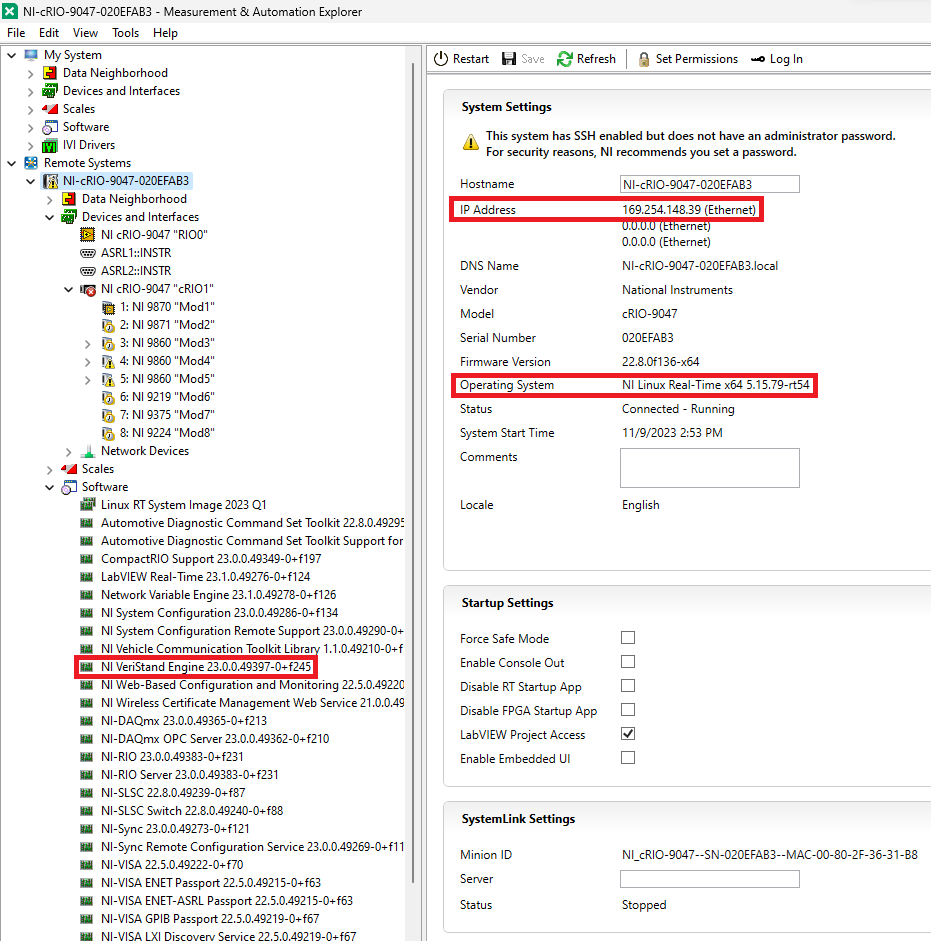Image resolution: width=931 pixels, height=941 pixels.
Task: Expand the IVI Drivers node
Action: pos(31,146)
